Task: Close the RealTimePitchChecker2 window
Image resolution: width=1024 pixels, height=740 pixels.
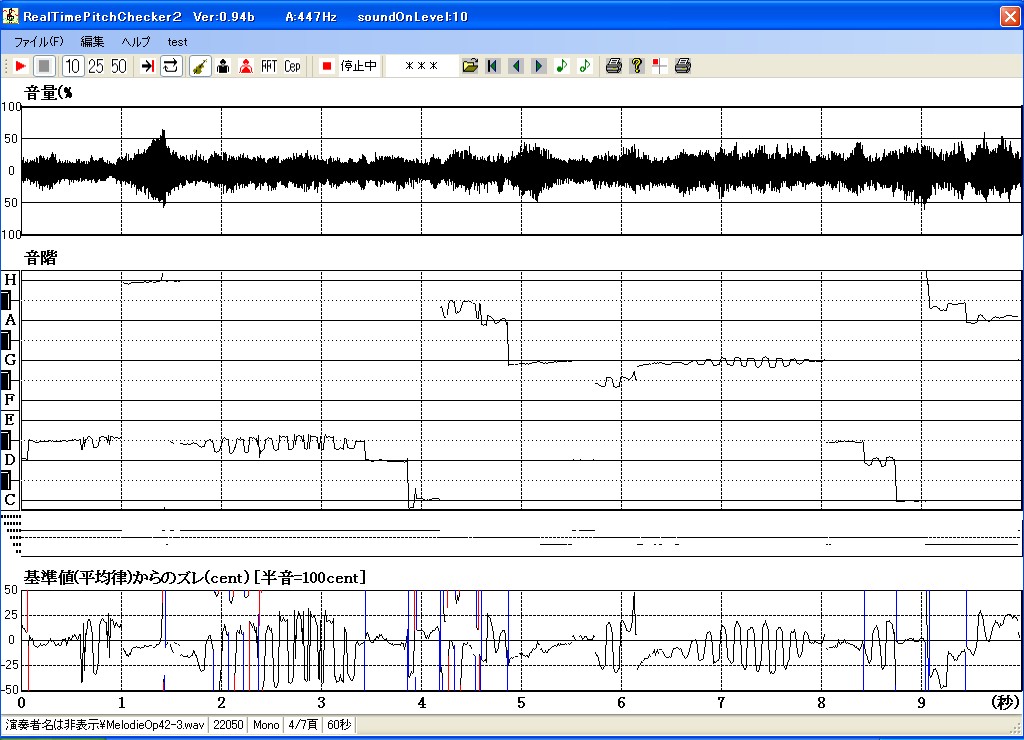Action: click(x=1010, y=16)
